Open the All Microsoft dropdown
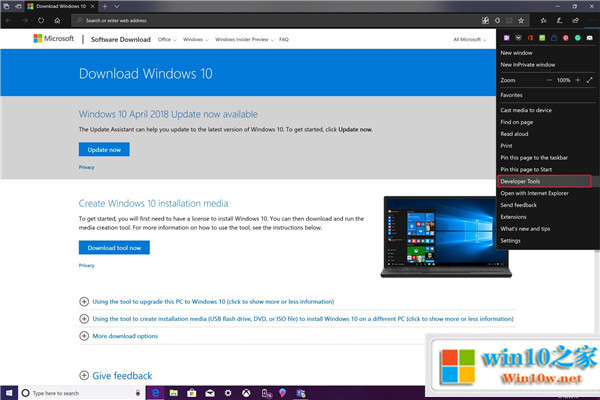Image resolution: width=600 pixels, height=400 pixels. coord(470,39)
